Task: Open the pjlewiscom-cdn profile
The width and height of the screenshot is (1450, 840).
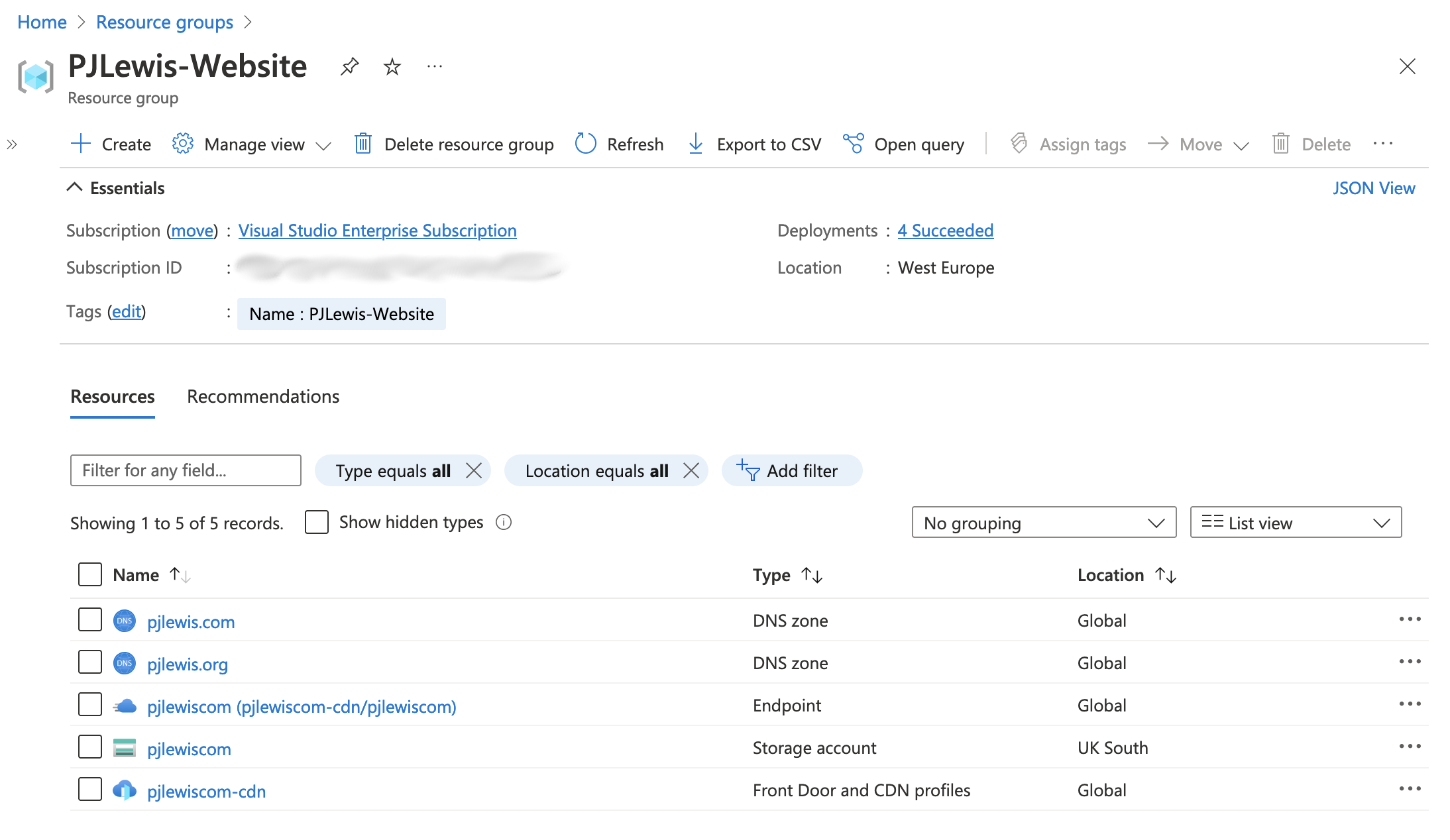Action: pyautogui.click(x=206, y=792)
